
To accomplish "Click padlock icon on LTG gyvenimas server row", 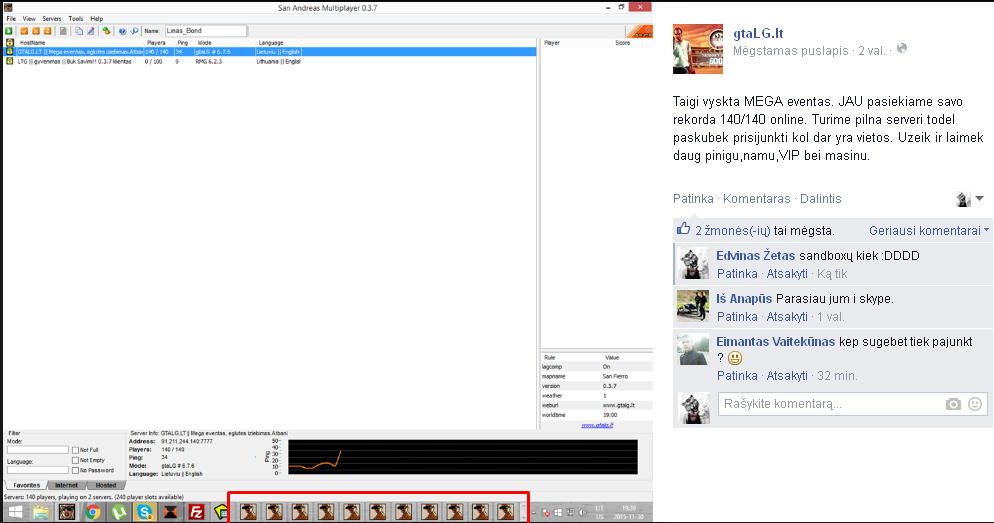I will click(x=10, y=61).
